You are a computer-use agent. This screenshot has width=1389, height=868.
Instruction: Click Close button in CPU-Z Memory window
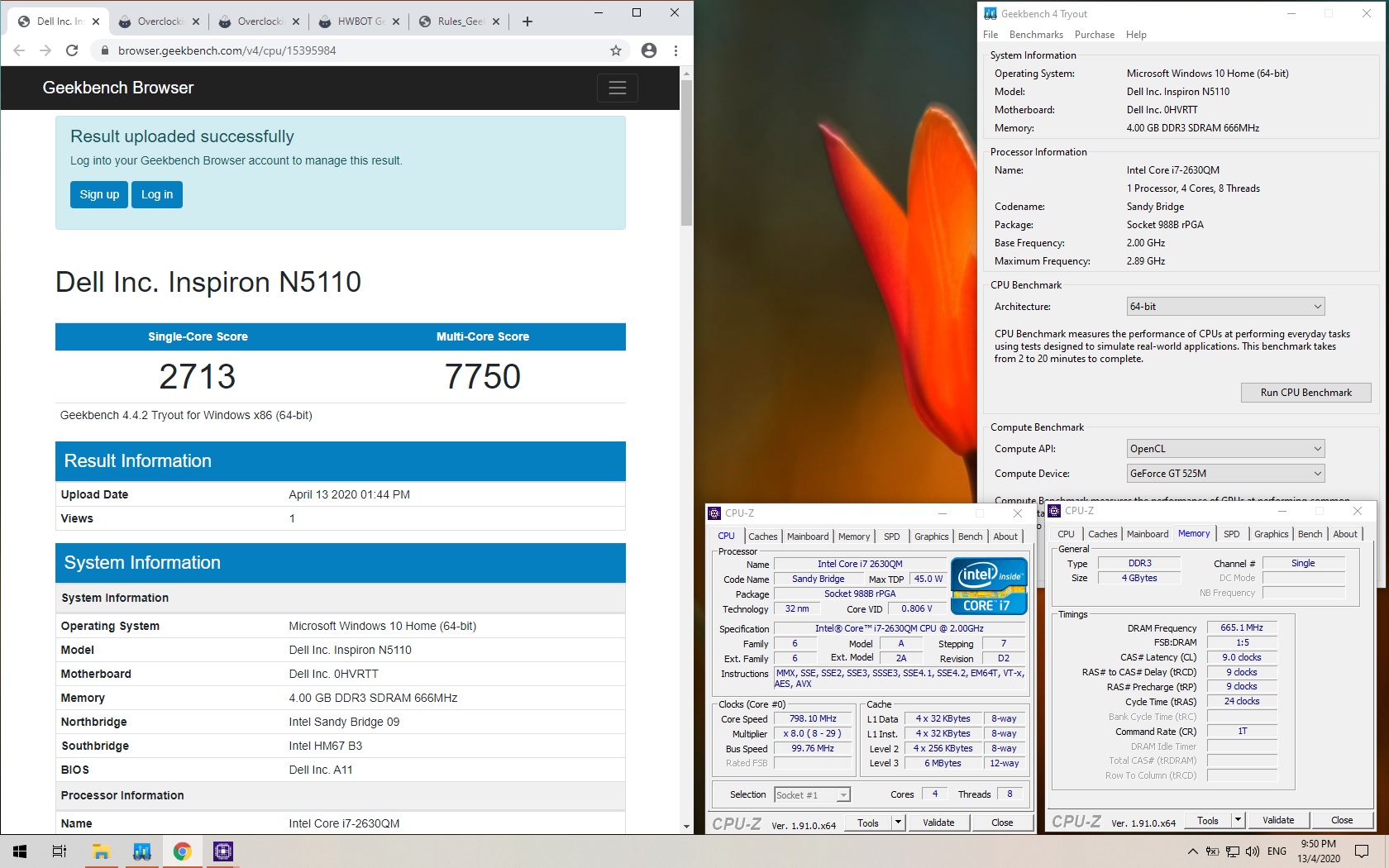click(1342, 820)
